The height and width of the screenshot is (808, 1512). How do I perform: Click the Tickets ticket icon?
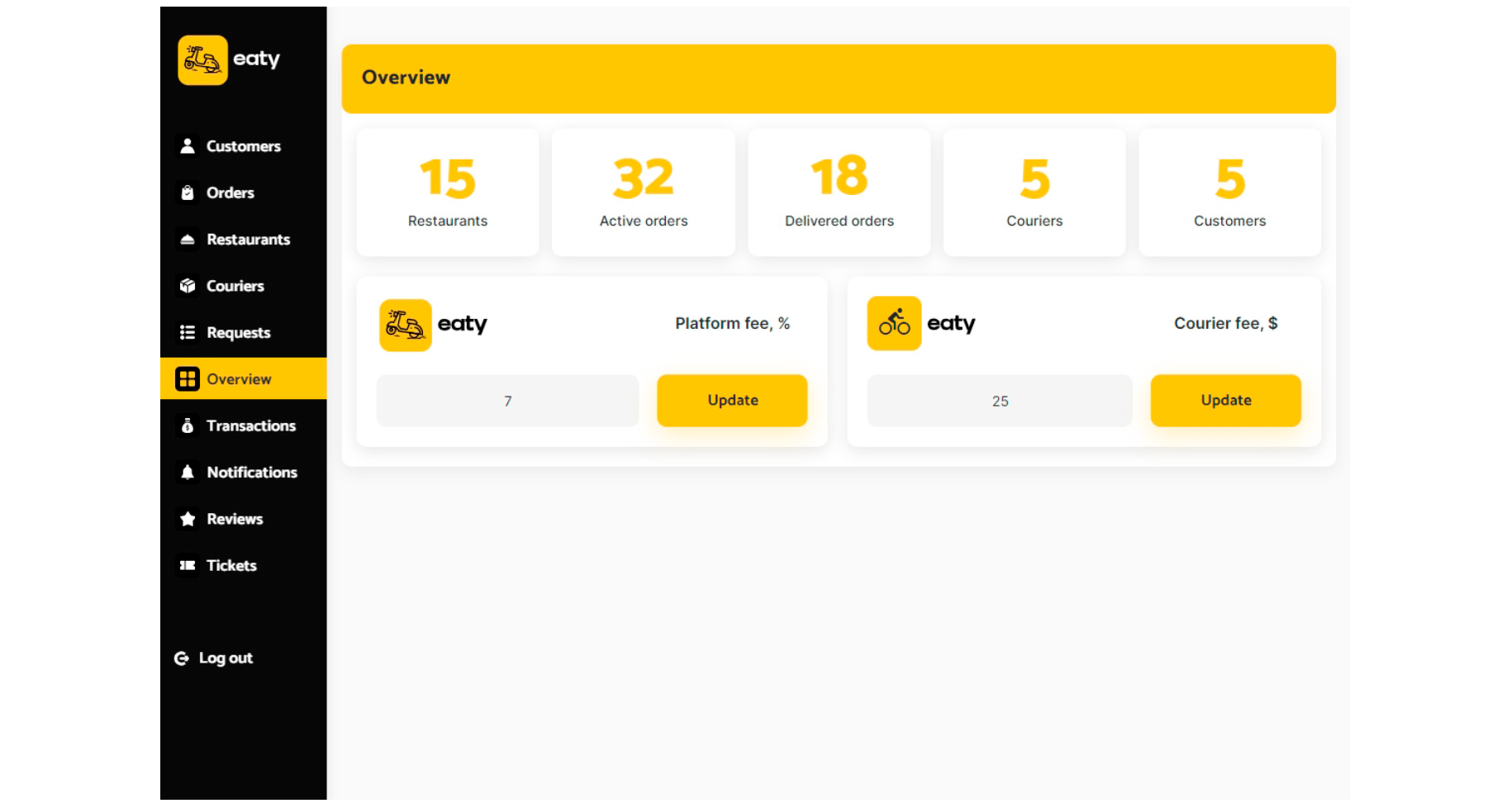pos(188,565)
